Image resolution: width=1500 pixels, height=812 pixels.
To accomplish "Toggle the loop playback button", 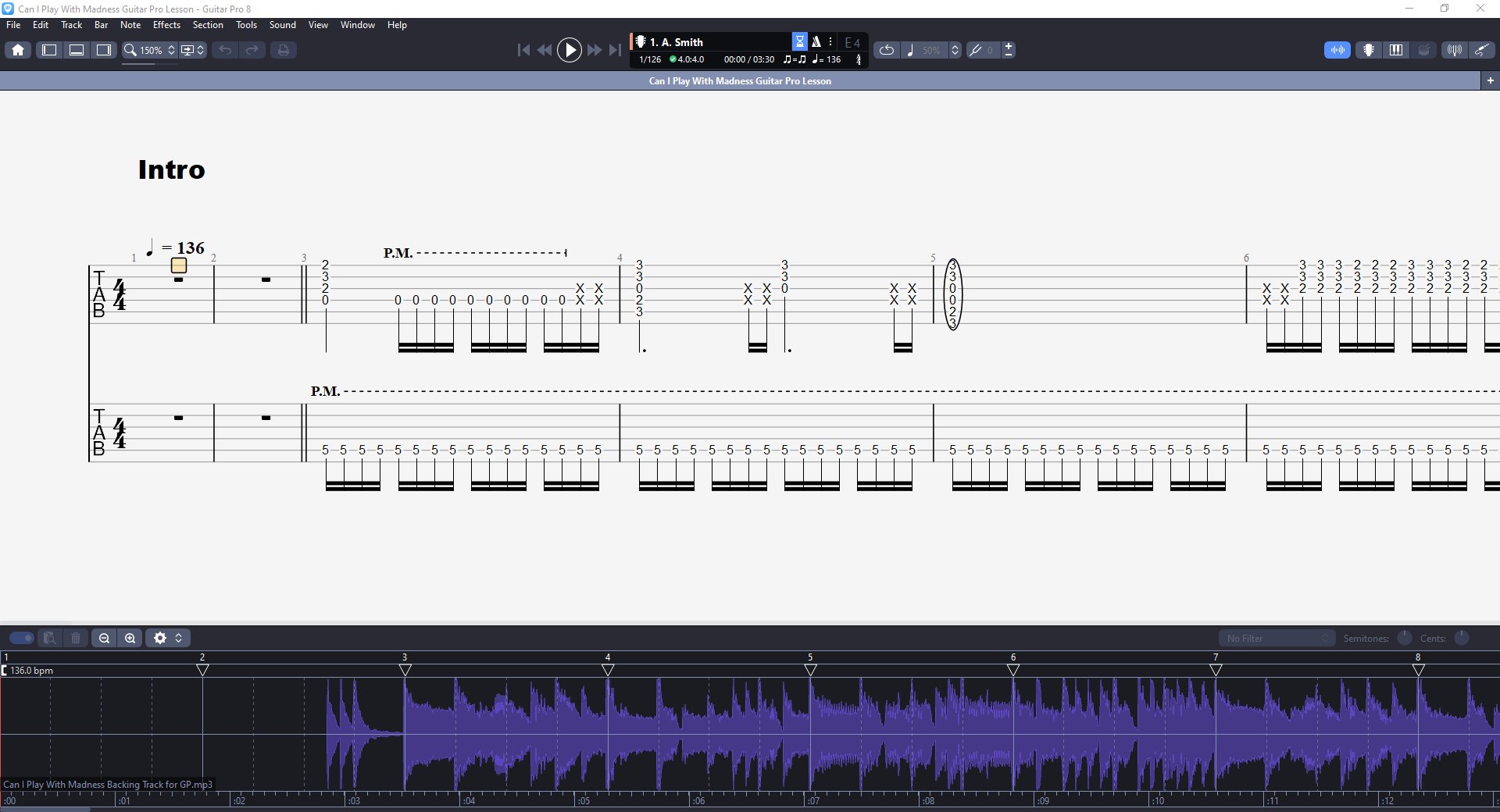I will pyautogui.click(x=886, y=50).
